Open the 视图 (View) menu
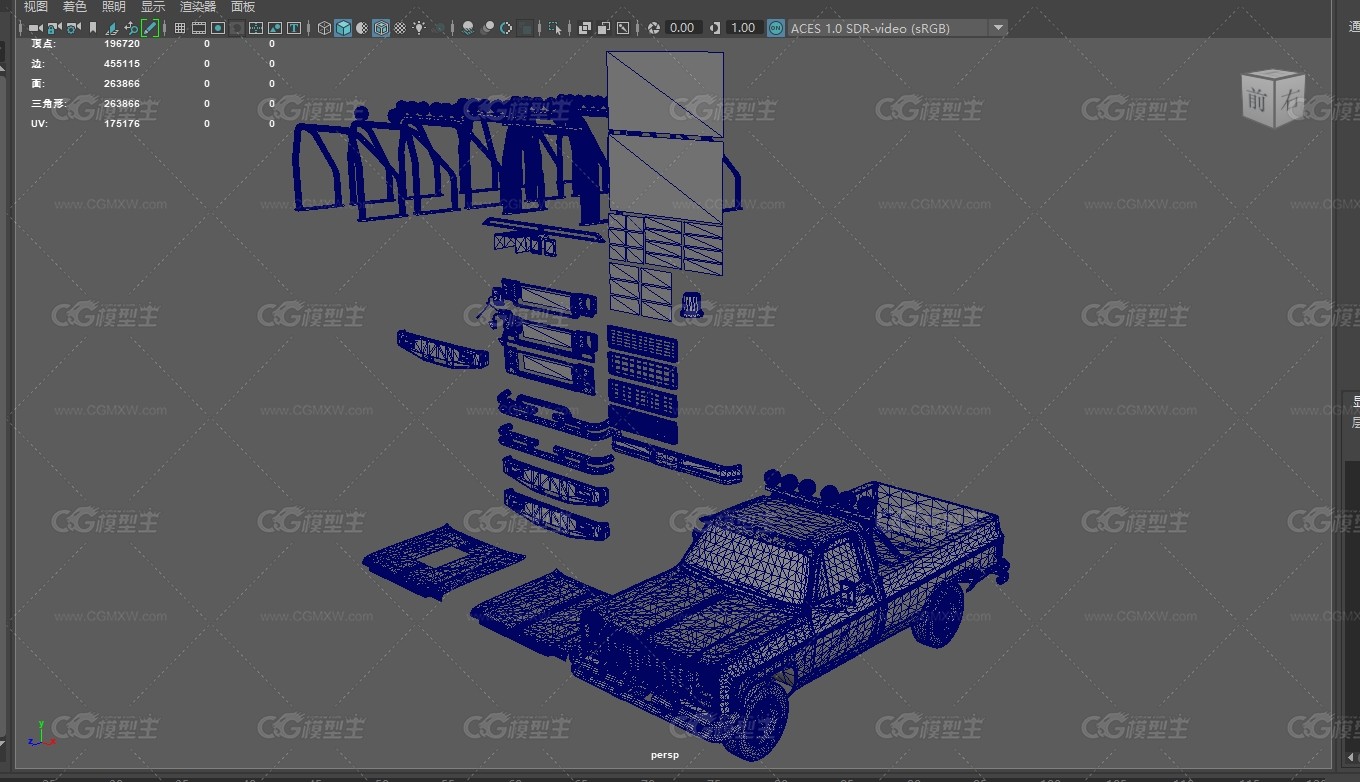Viewport: 1360px width, 782px height. click(x=36, y=6)
